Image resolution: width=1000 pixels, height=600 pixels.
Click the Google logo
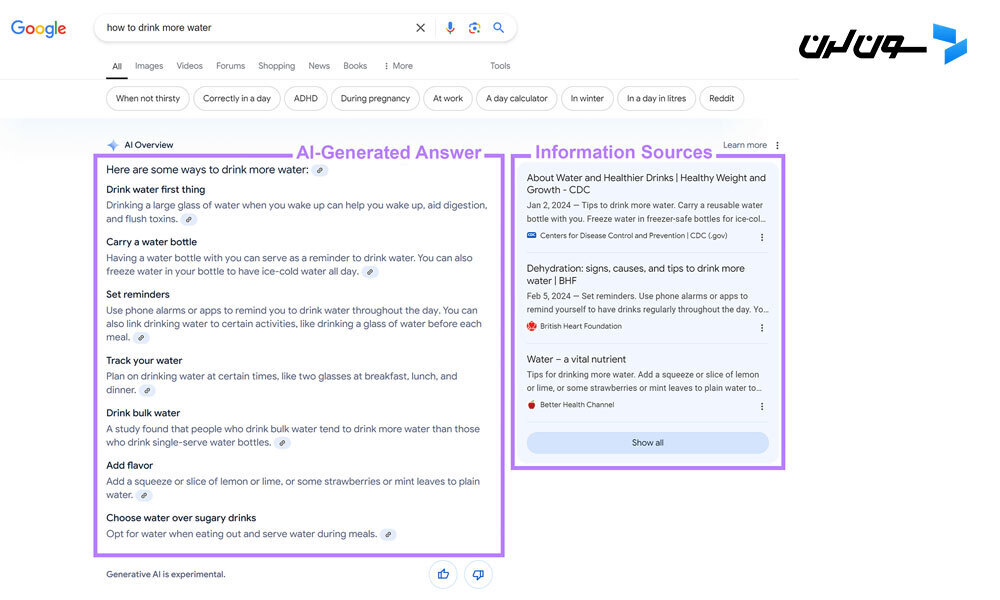point(38,29)
